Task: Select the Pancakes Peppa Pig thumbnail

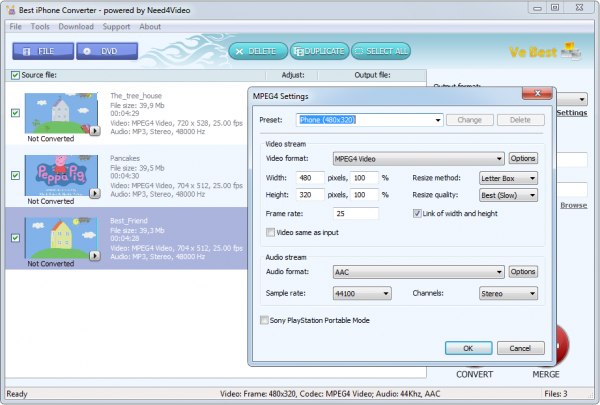Action: point(61,176)
